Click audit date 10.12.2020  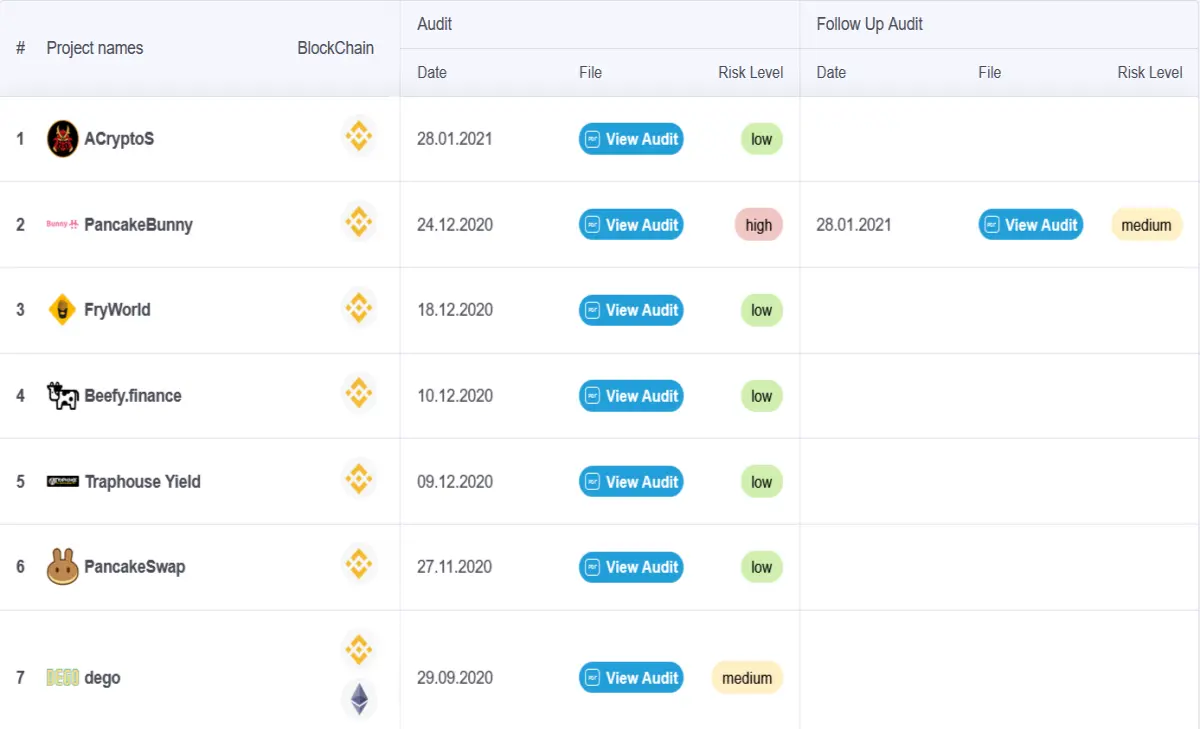pyautogui.click(x=455, y=396)
